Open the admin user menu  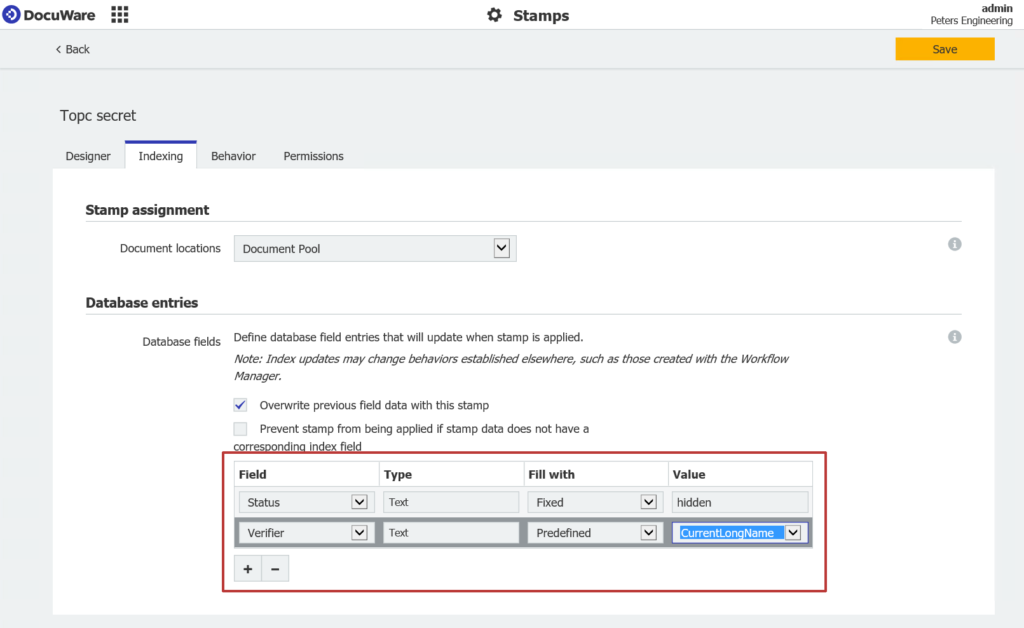pyautogui.click(x=971, y=14)
